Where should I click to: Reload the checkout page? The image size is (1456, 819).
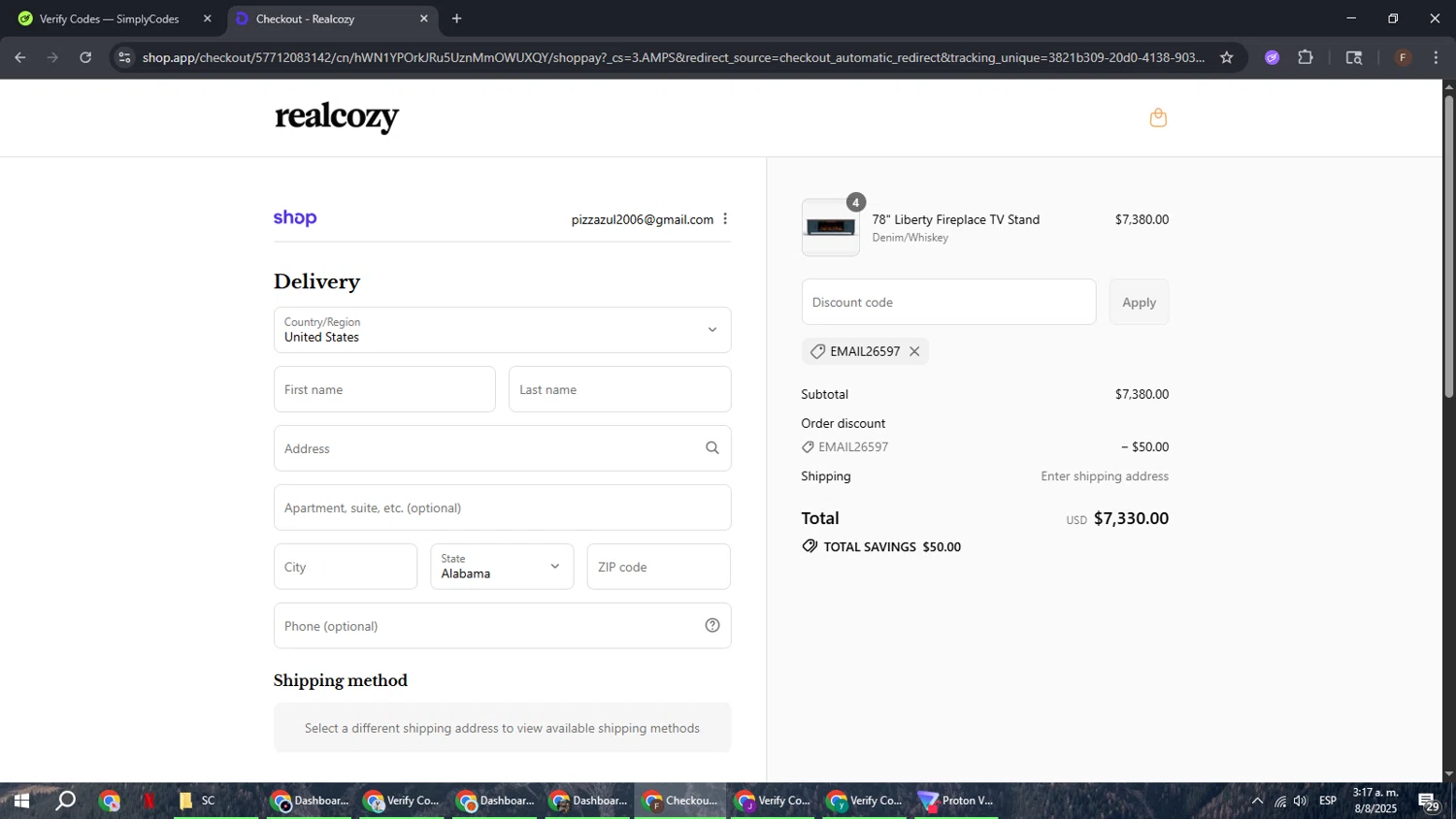85,57
